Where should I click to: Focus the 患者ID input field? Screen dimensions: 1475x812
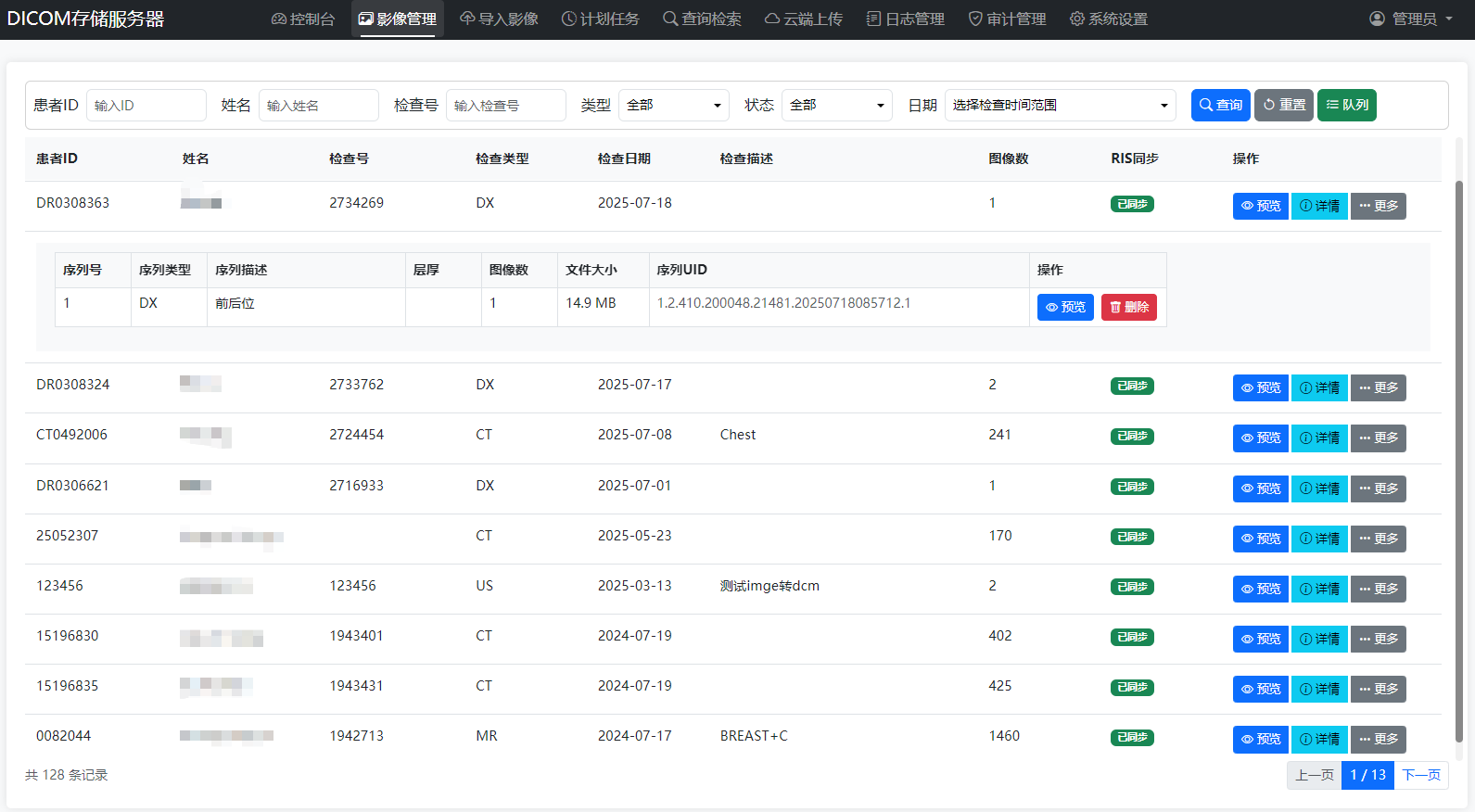(146, 105)
